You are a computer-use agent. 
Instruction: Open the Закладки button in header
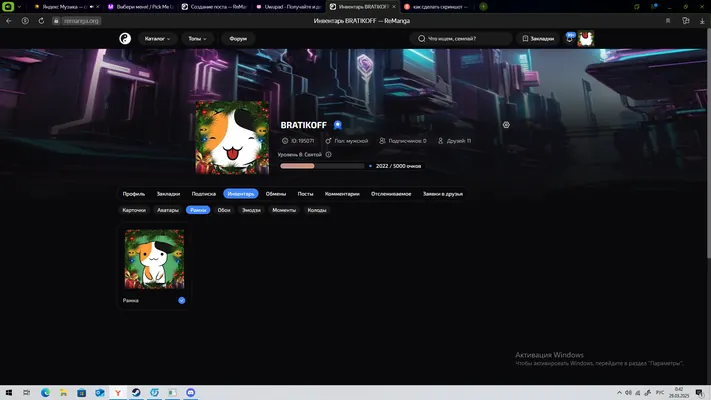538,39
